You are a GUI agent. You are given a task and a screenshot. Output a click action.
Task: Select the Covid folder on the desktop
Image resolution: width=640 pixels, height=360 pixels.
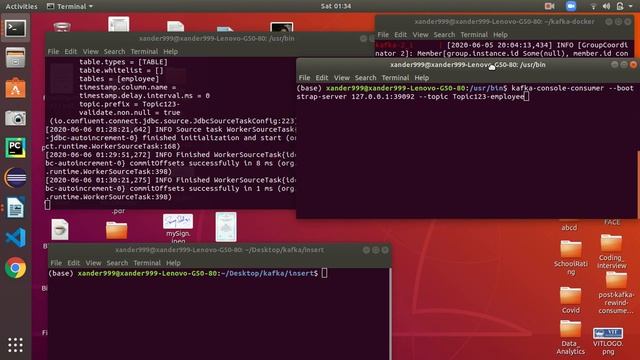[571, 300]
